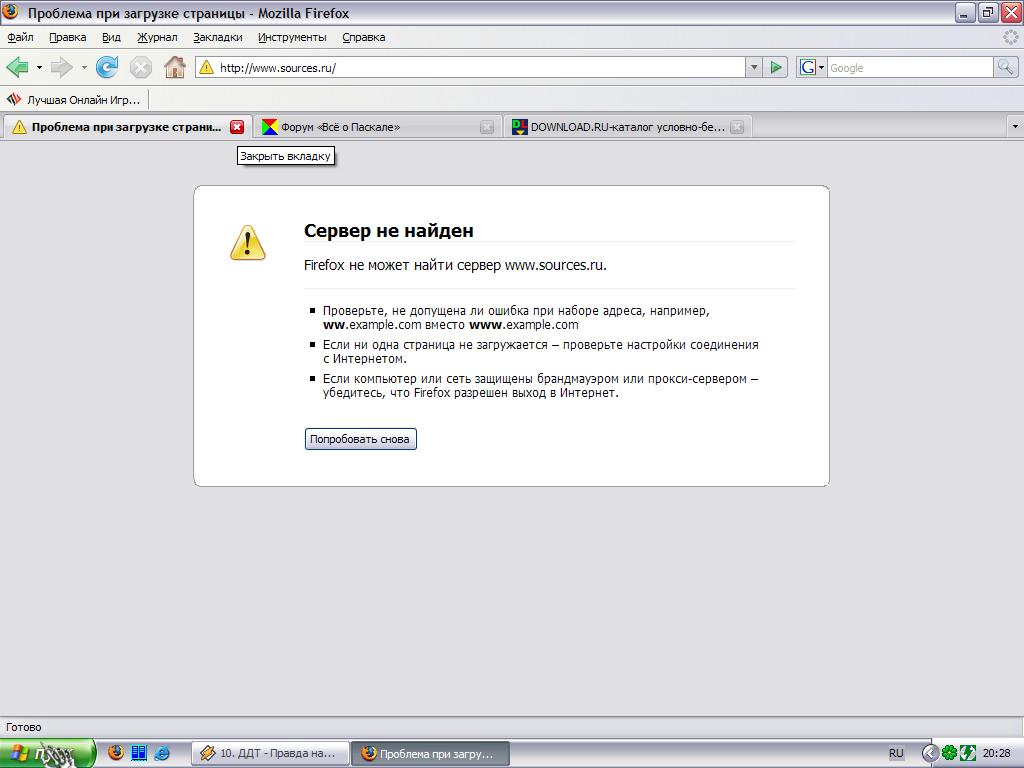Viewport: 1024px width, 768px height.
Task: Switch to the ДДТ taskbar window
Action: point(270,753)
